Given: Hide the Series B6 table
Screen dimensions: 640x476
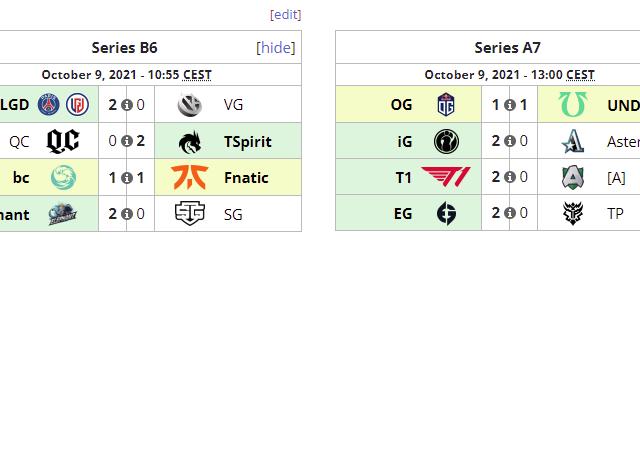Looking at the screenshot, I should [x=277, y=47].
